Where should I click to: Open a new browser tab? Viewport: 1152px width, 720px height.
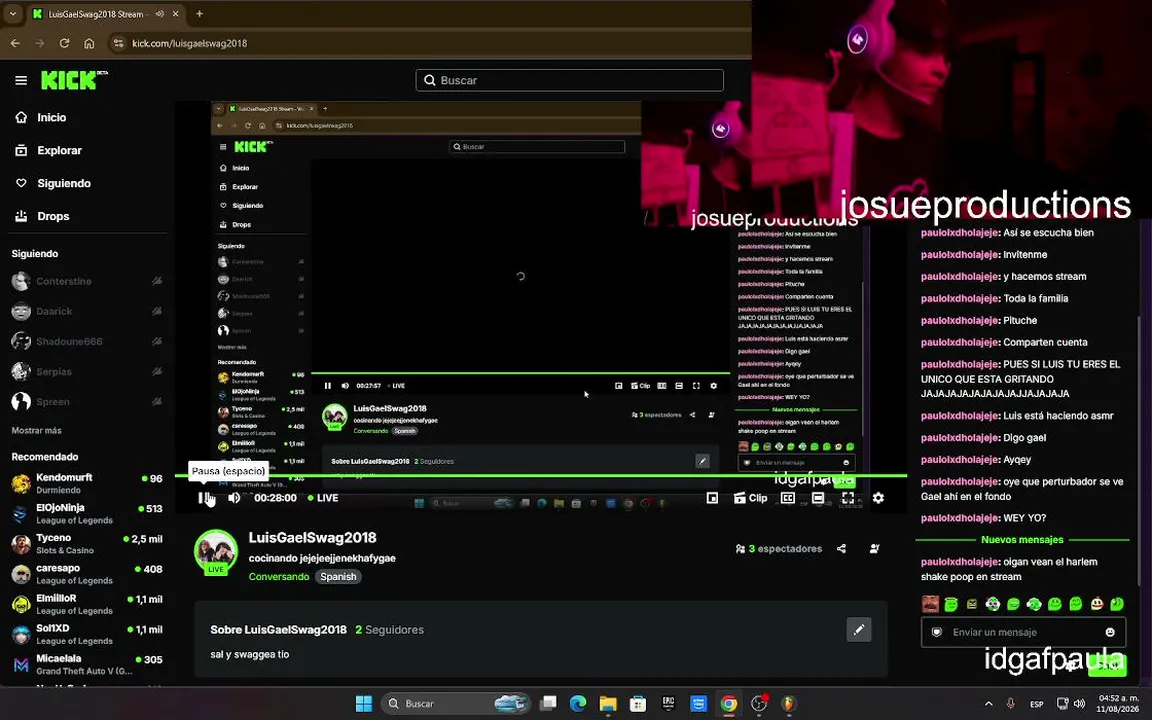pos(199,14)
